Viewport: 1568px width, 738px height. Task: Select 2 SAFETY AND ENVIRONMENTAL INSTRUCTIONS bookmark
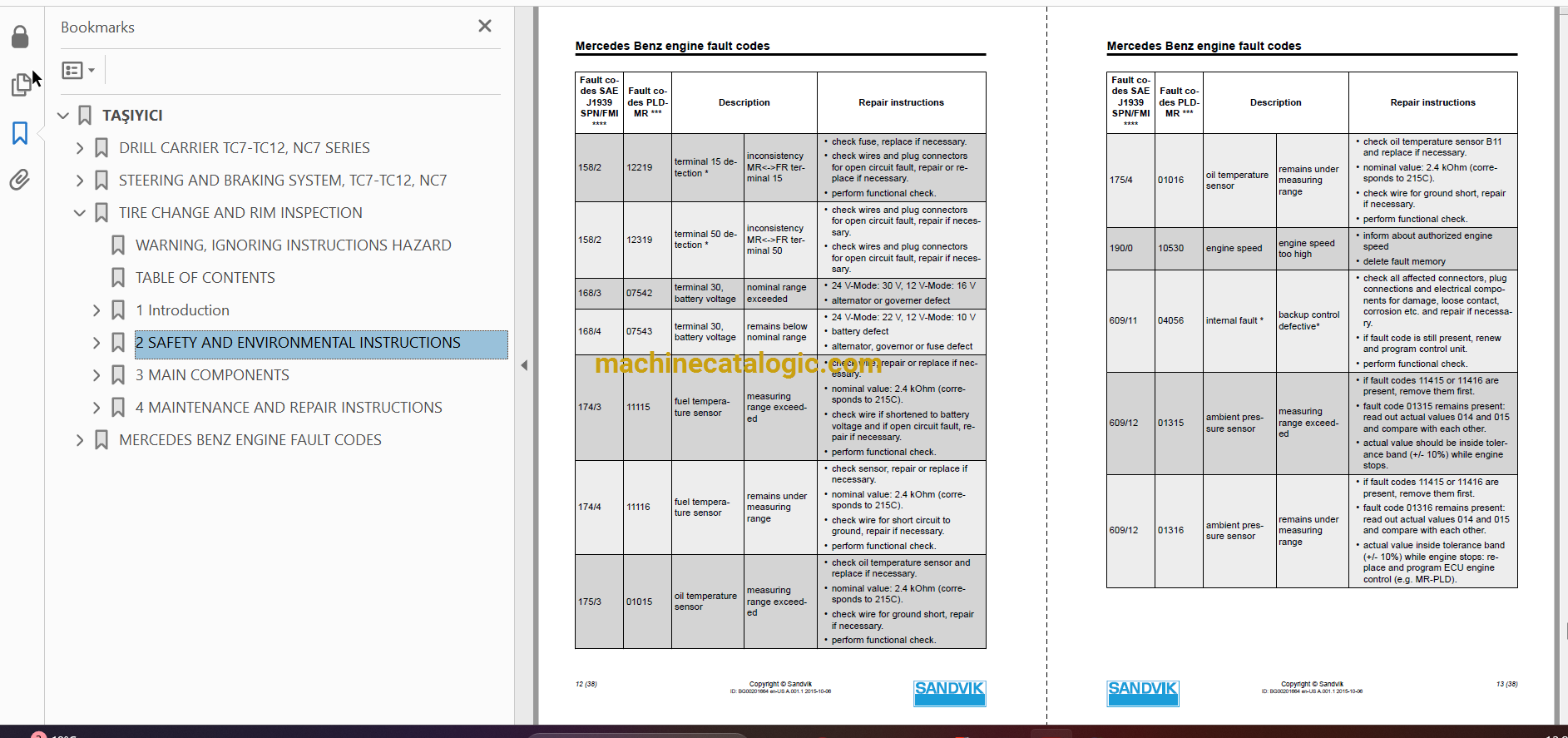(298, 343)
